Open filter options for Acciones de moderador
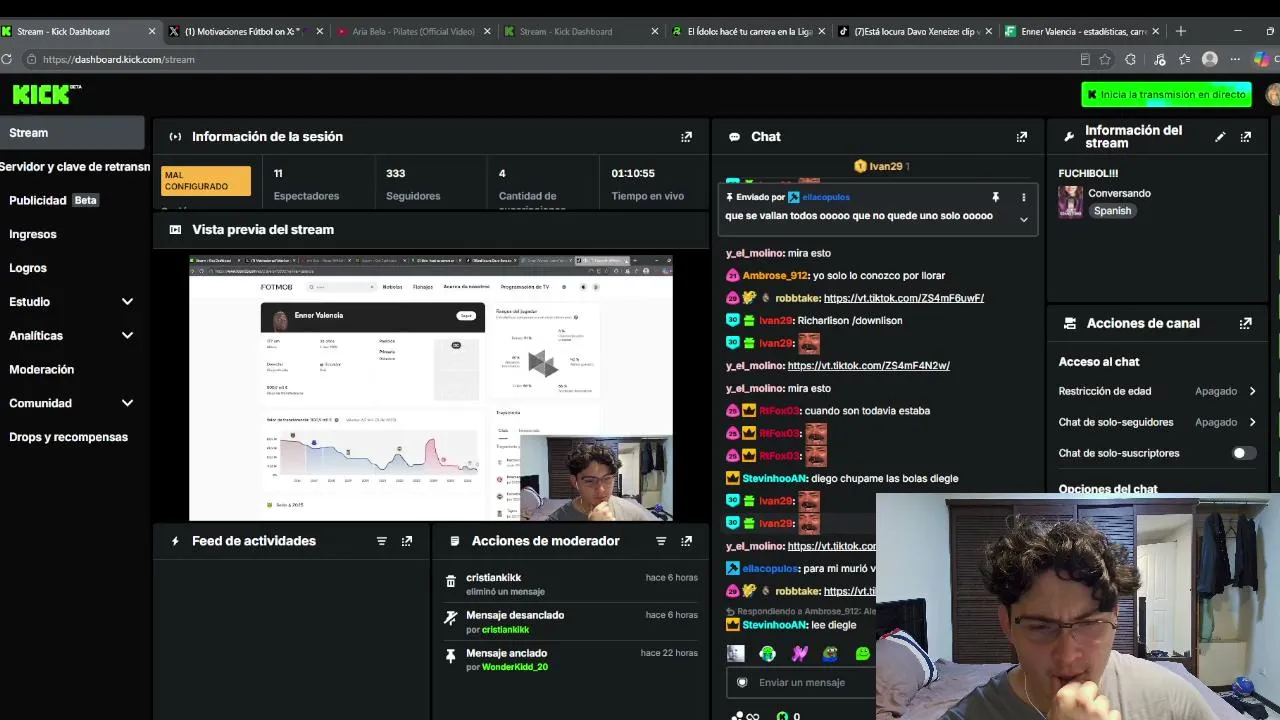 point(661,541)
